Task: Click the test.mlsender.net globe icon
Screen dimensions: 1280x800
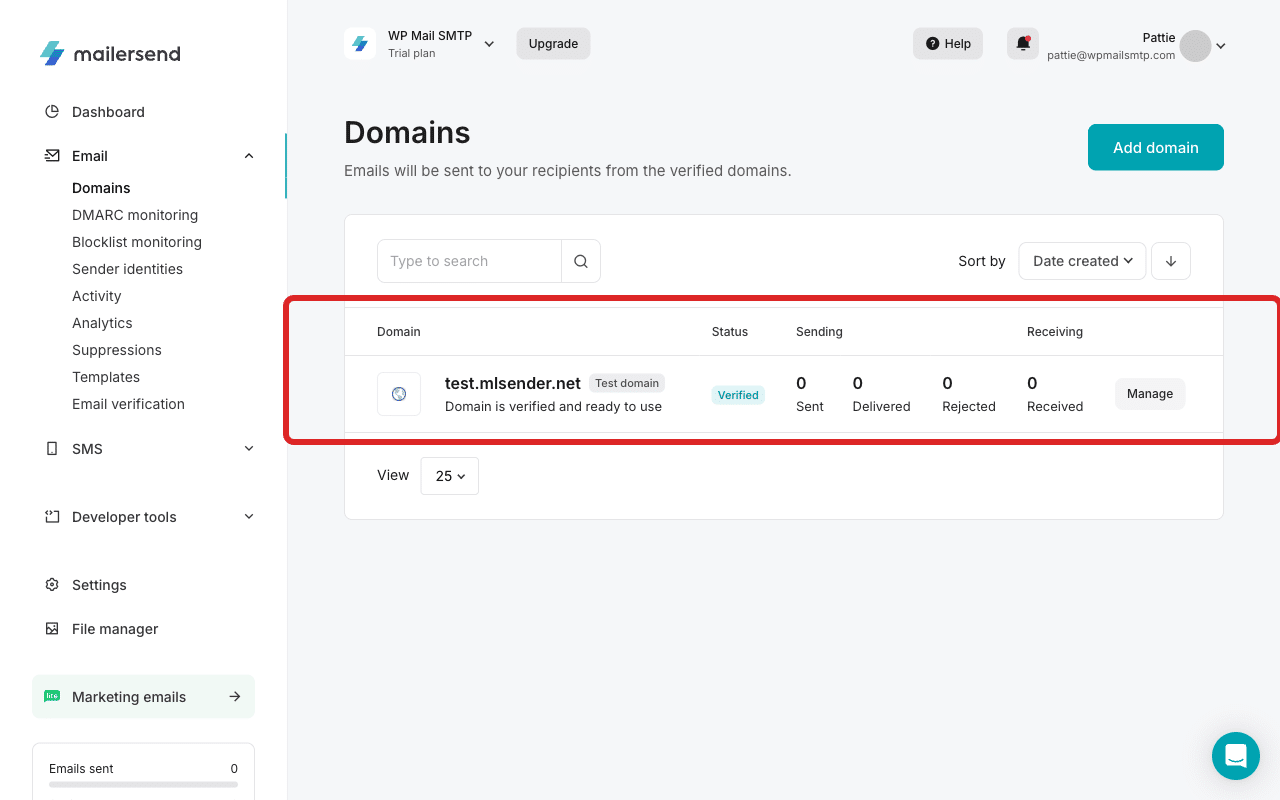Action: click(x=399, y=394)
